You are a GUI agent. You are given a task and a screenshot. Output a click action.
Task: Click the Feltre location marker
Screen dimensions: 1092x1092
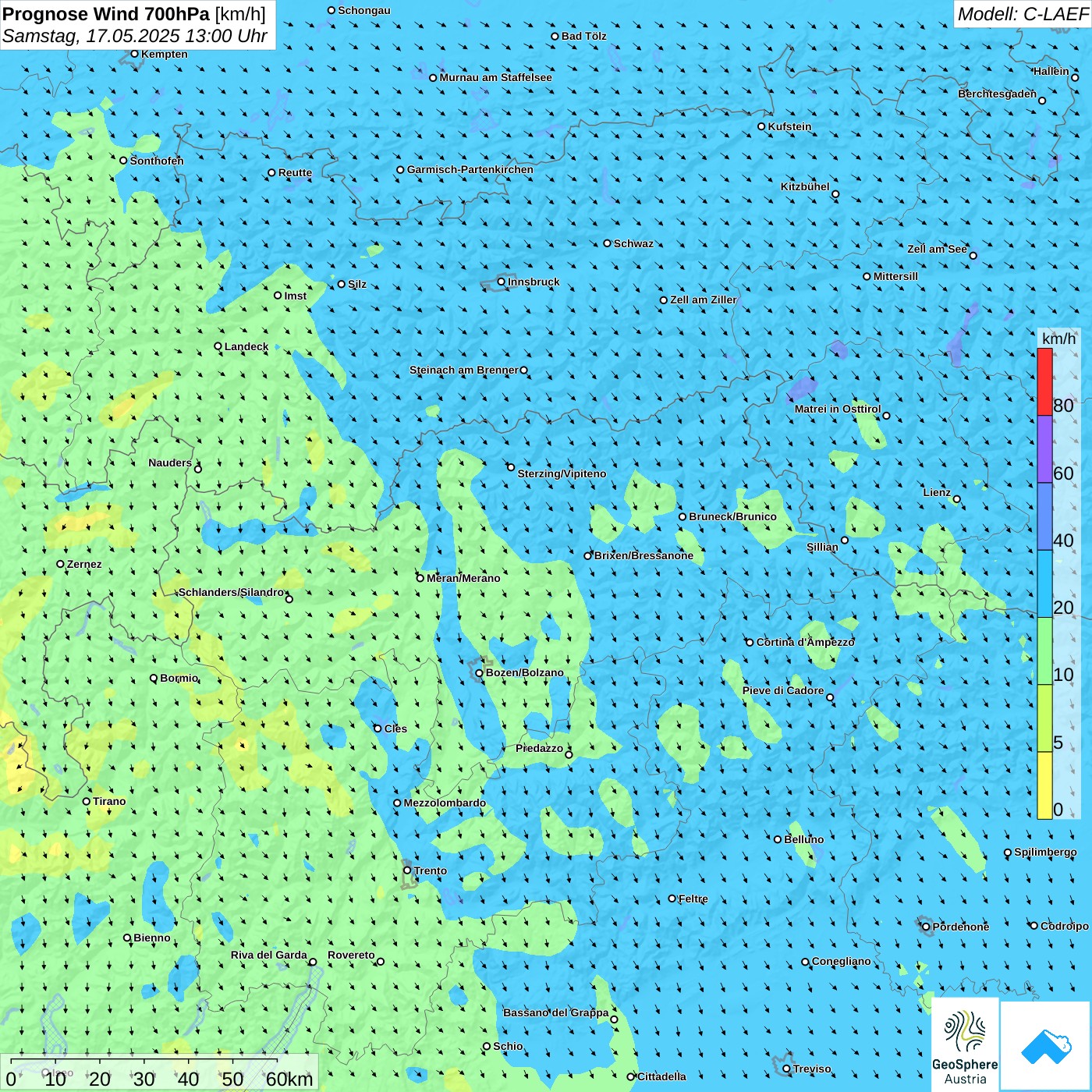coord(672,899)
